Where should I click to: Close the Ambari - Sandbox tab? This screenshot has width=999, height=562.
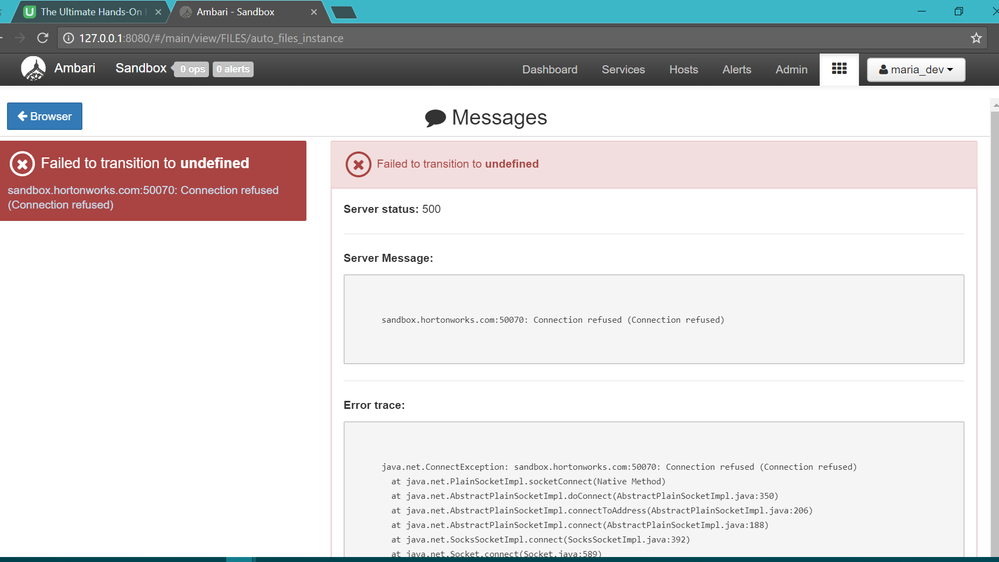tap(313, 12)
